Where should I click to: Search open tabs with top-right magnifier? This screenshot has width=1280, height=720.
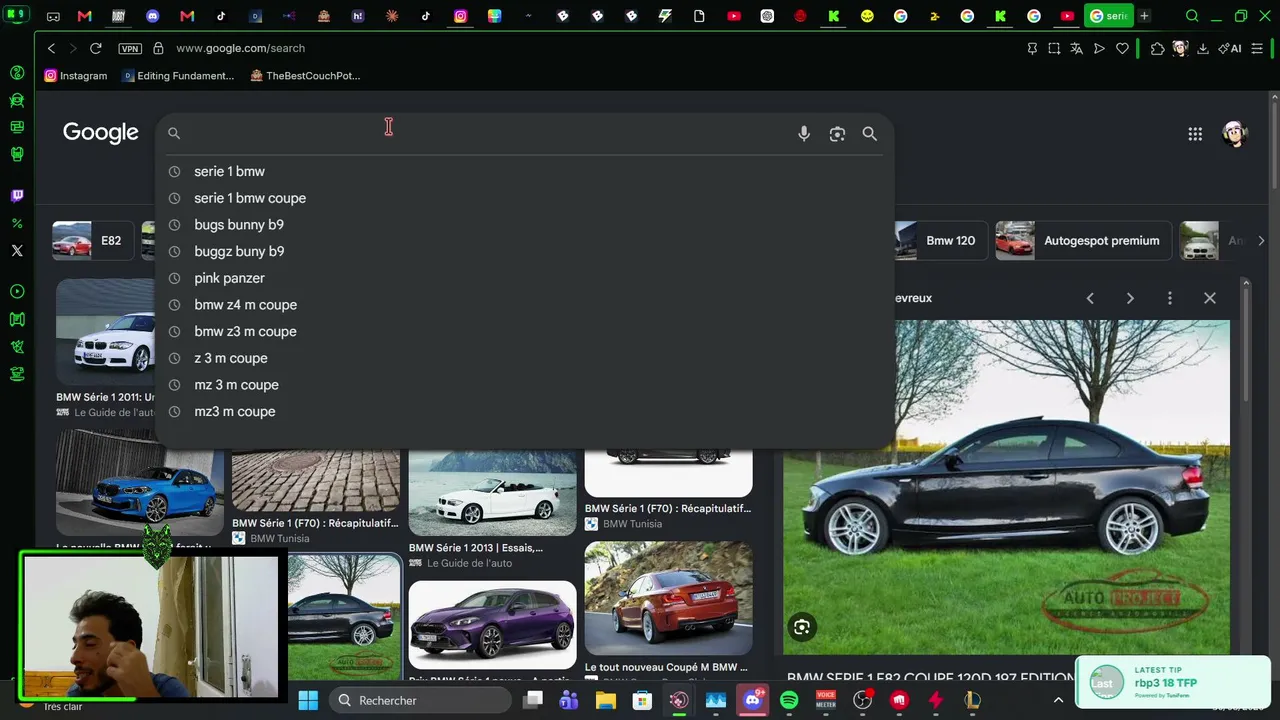point(1192,16)
